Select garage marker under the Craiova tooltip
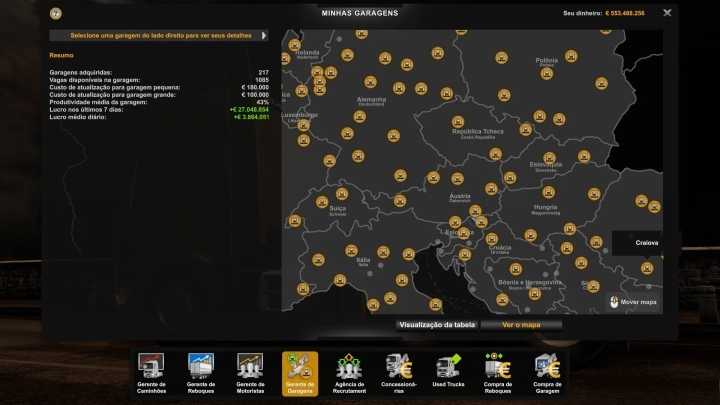 (647, 268)
